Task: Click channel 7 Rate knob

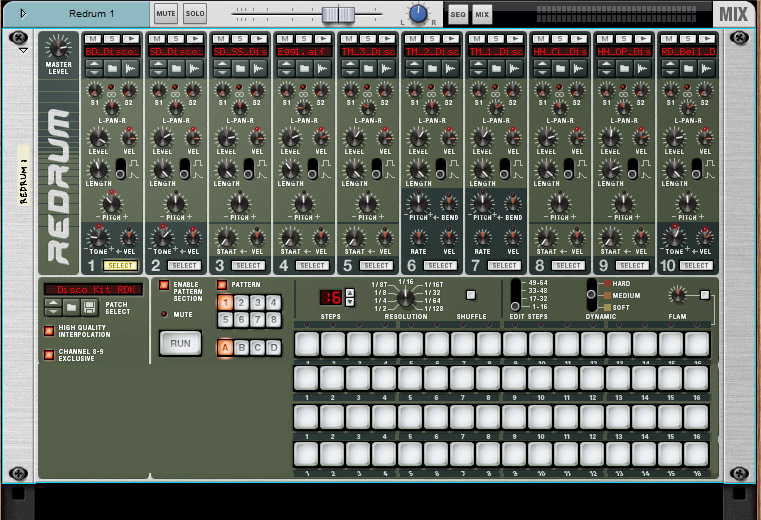Action: click(482, 237)
